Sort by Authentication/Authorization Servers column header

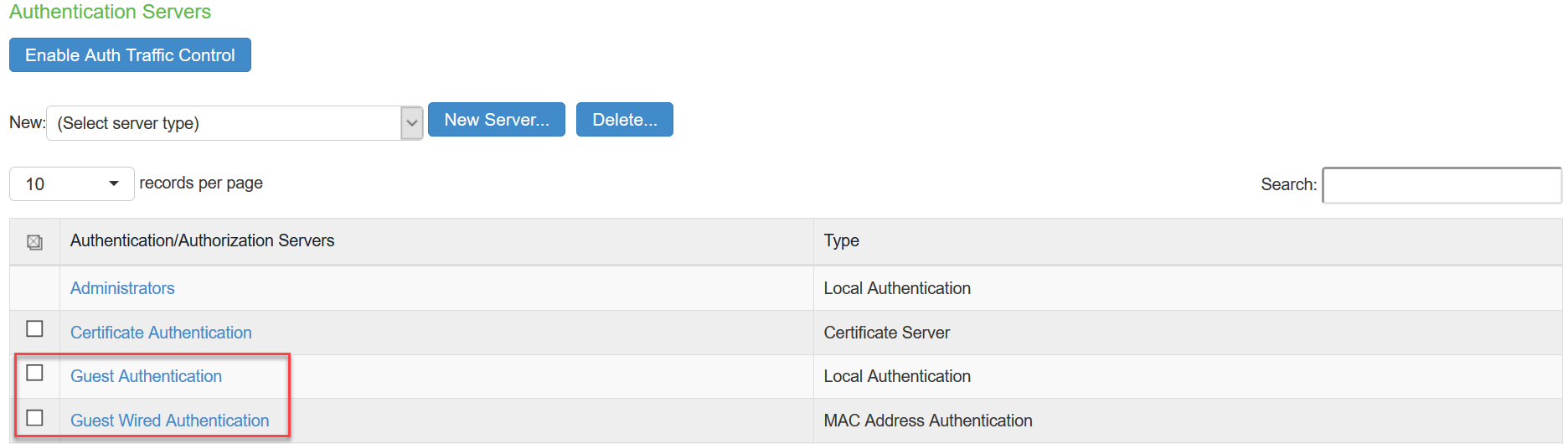click(x=202, y=241)
